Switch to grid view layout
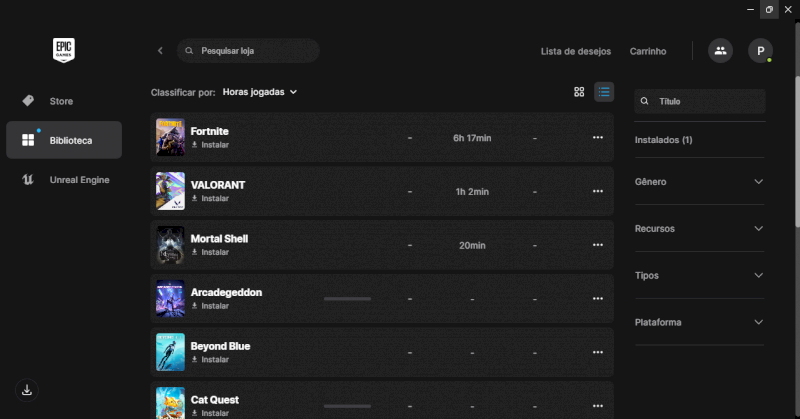The height and width of the screenshot is (419, 800). [x=579, y=92]
